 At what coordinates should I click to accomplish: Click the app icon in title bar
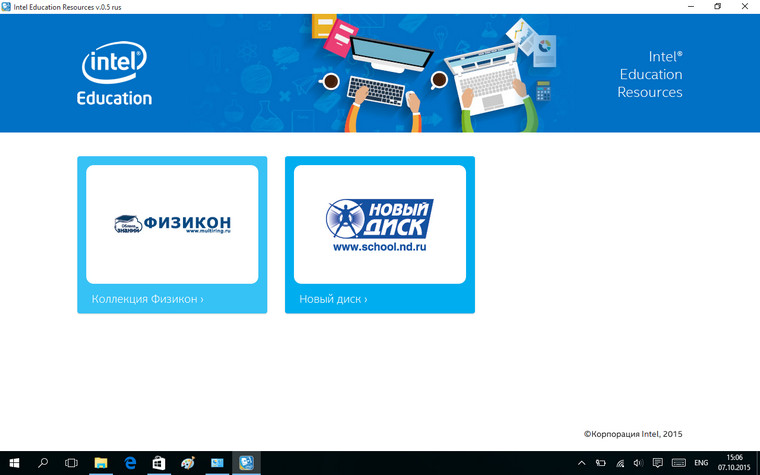click(x=6, y=7)
